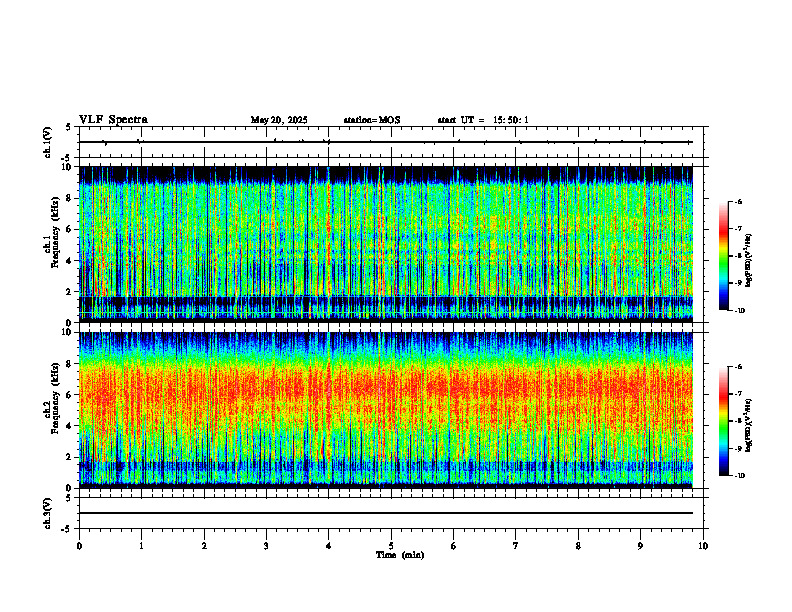Click time axis tick label "2"
This screenshot has height=612, width=792.
204,546
